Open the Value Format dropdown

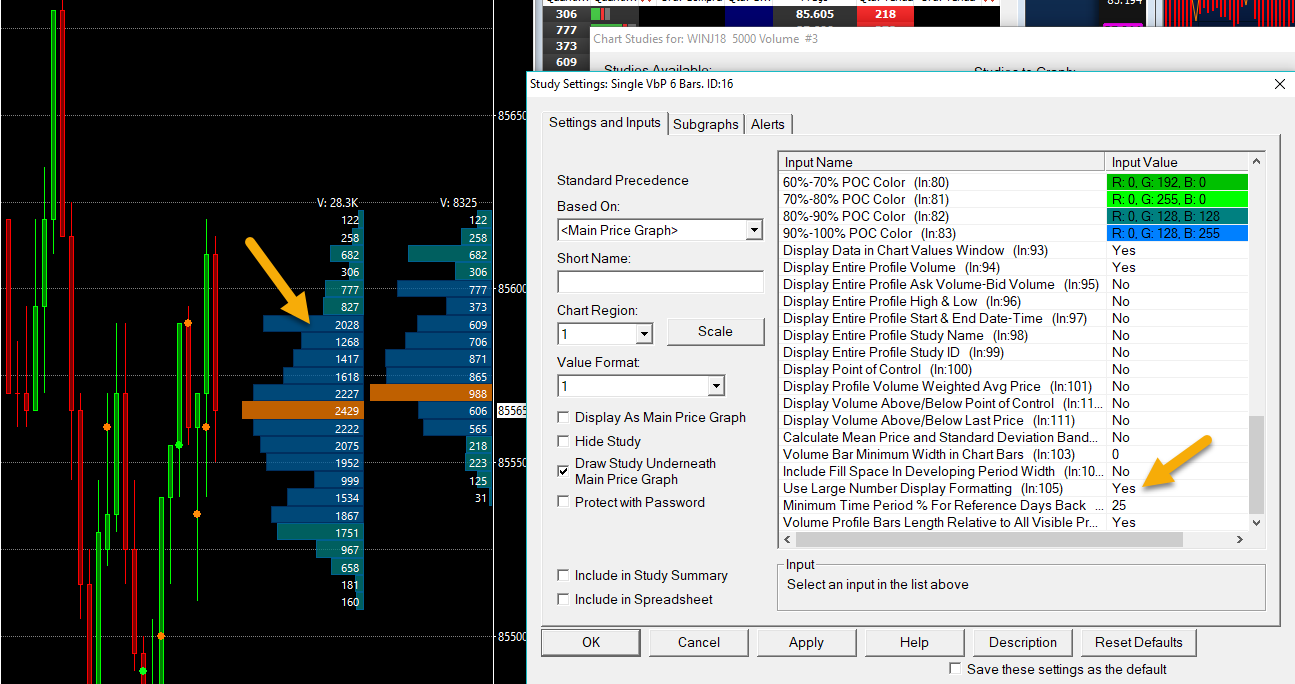pos(716,386)
